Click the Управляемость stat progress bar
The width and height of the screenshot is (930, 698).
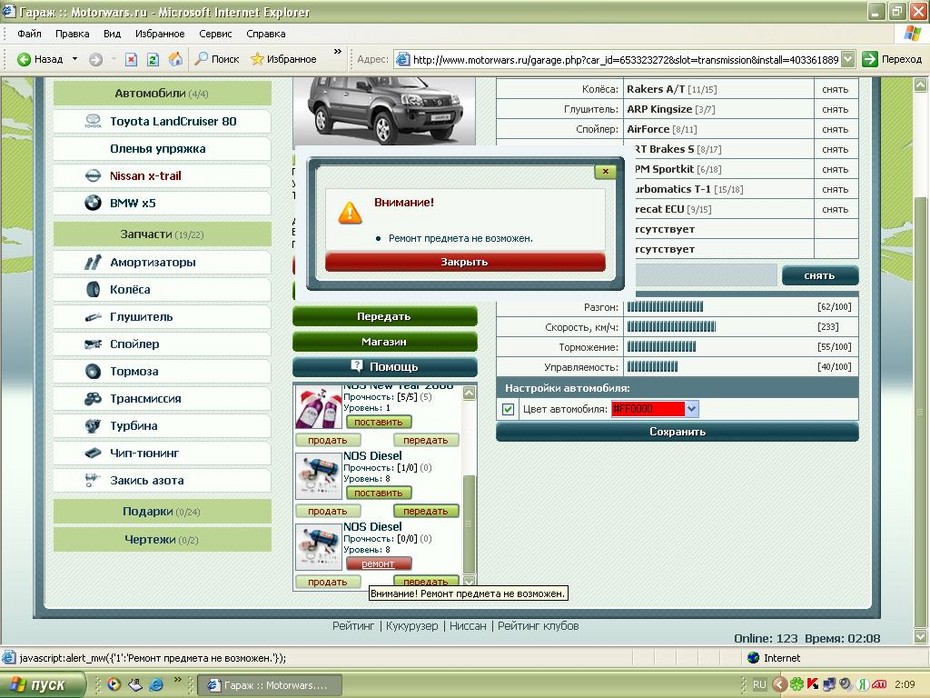[x=652, y=367]
